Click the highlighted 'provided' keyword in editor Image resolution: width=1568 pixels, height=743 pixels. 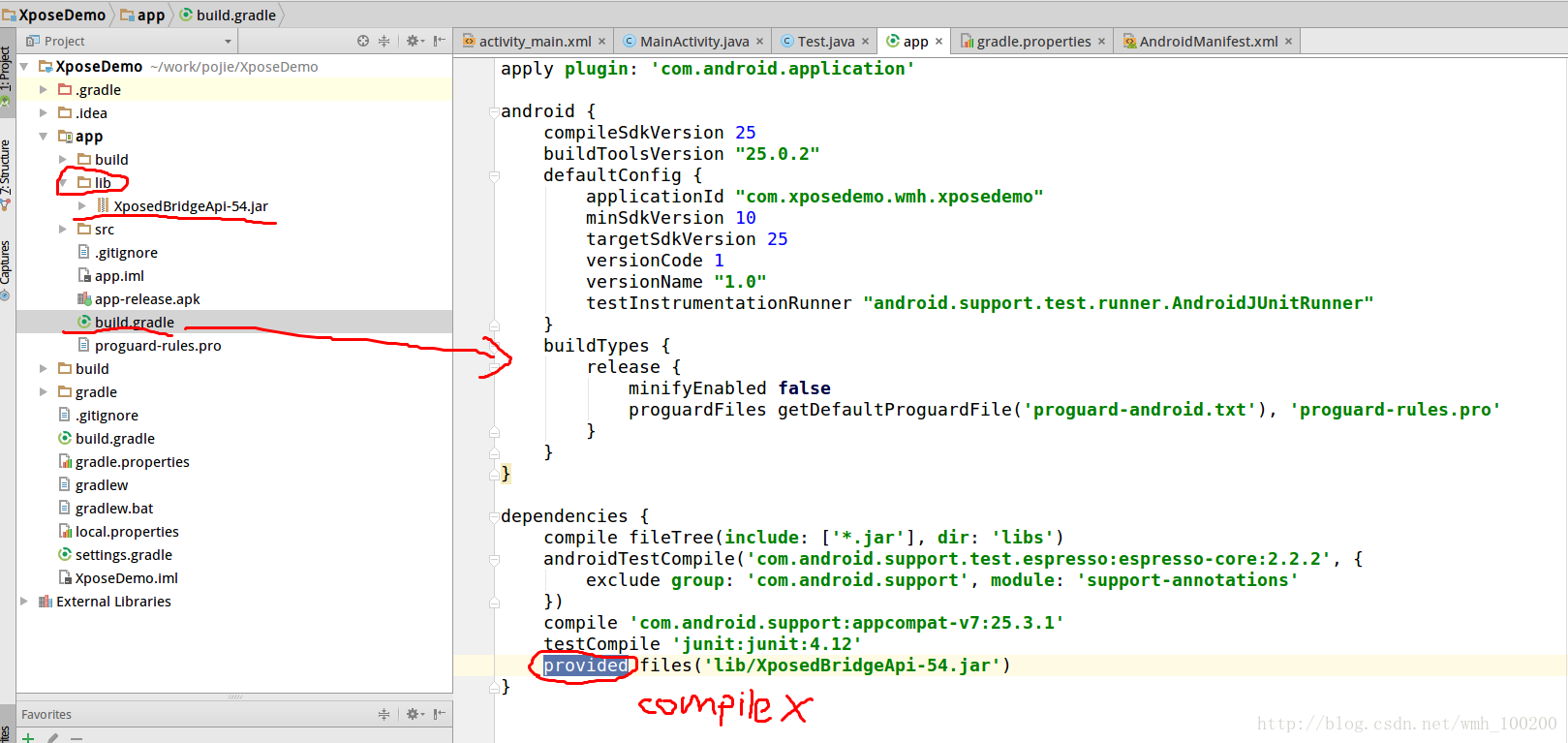(586, 666)
